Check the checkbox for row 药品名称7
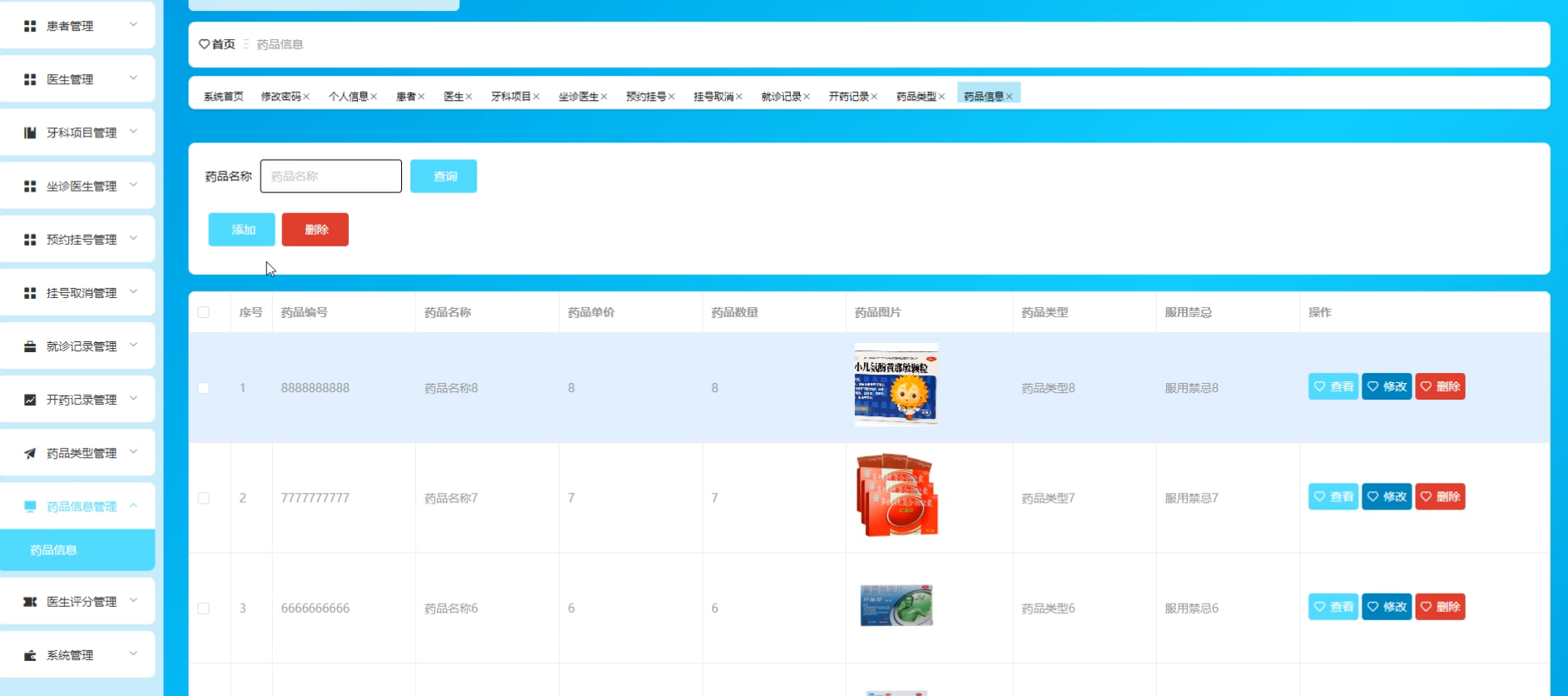 click(x=204, y=498)
